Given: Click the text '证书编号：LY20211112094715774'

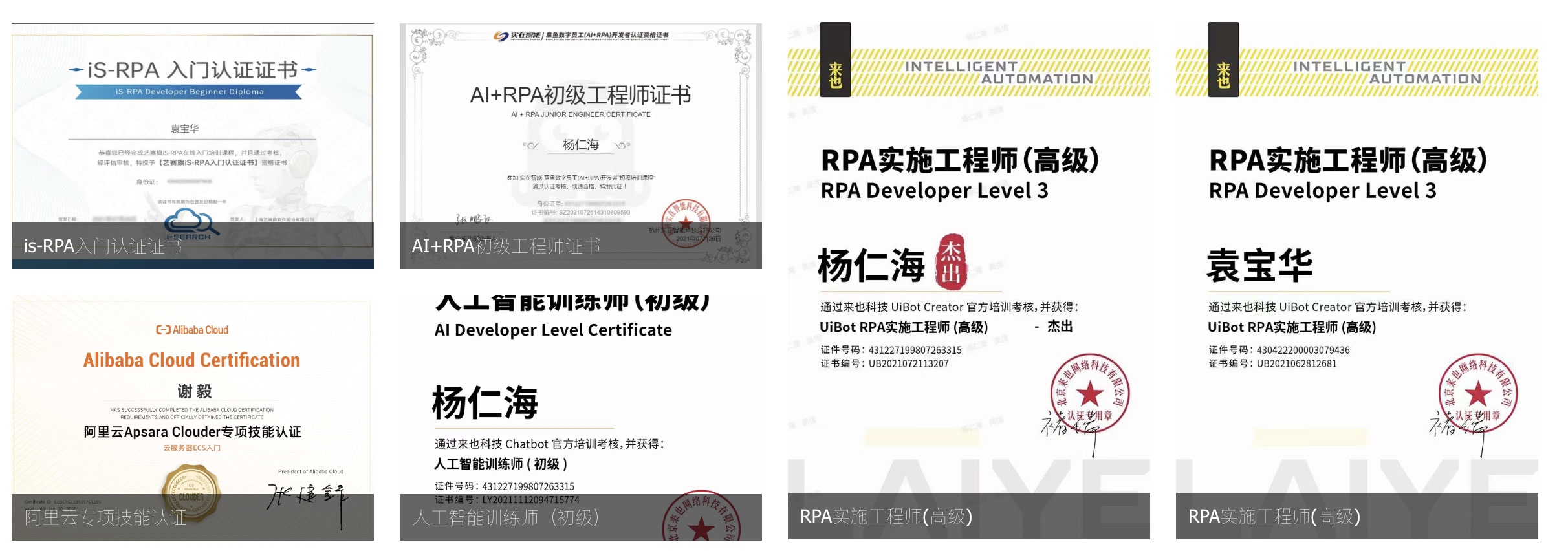Looking at the screenshot, I should 506,500.
